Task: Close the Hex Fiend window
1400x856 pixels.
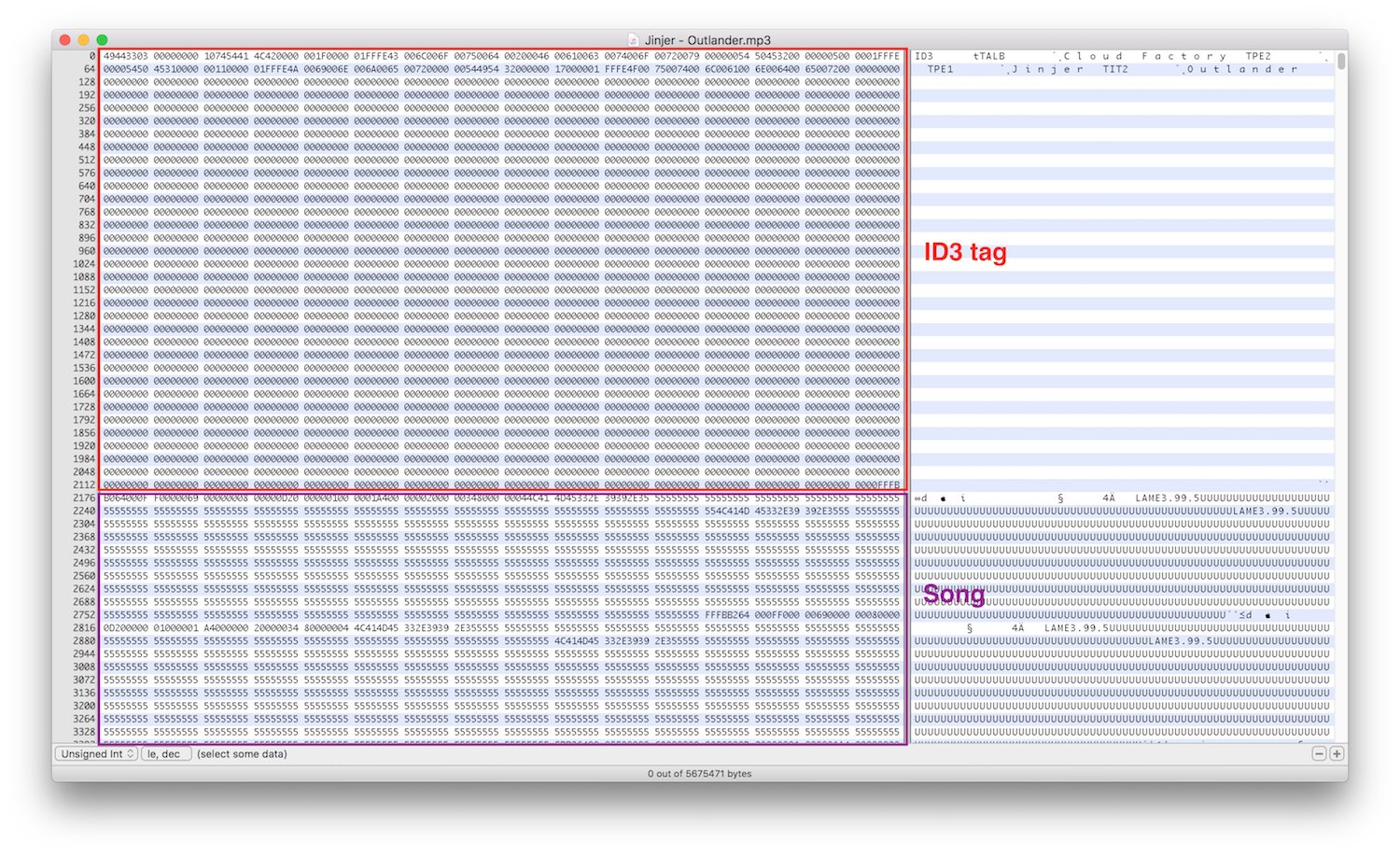Action: (64, 40)
